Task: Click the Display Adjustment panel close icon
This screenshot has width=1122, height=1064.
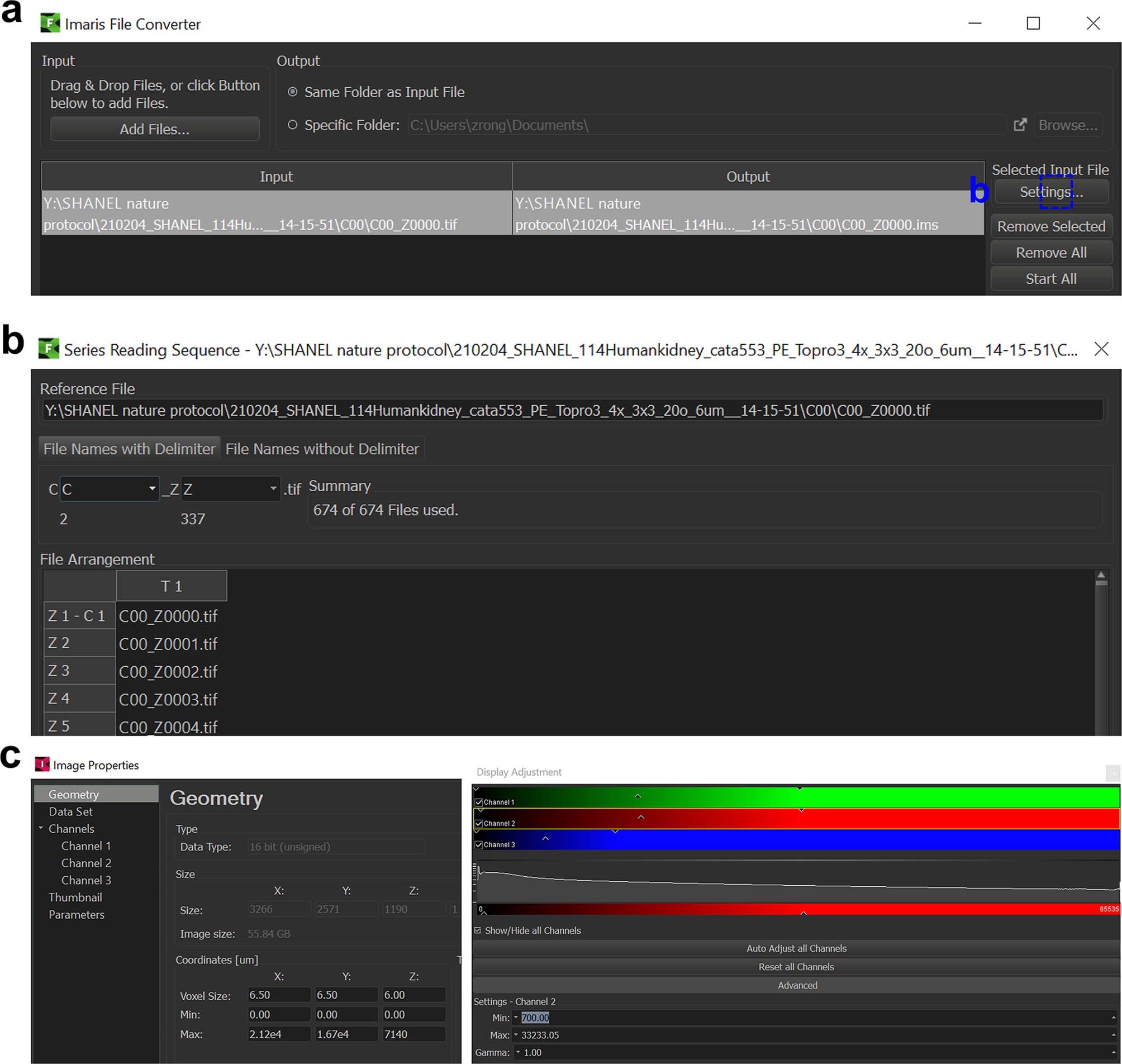Action: pos(1113,772)
